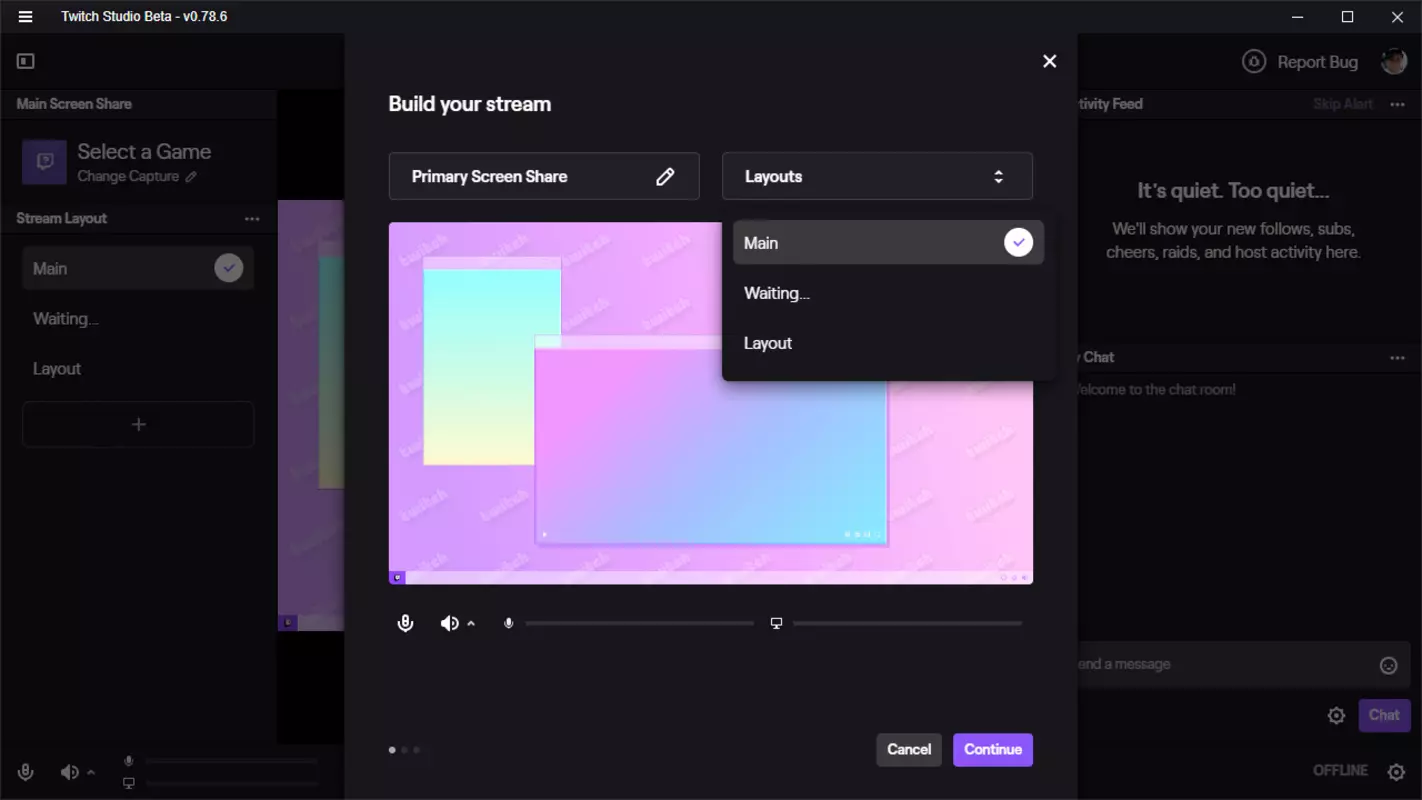
Task: Click the OFFLINE status label
Action: [1340, 770]
